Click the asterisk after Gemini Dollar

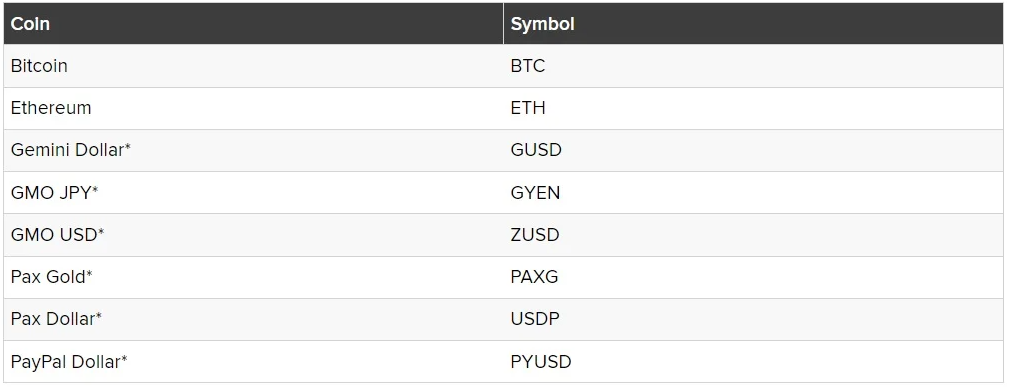127,147
